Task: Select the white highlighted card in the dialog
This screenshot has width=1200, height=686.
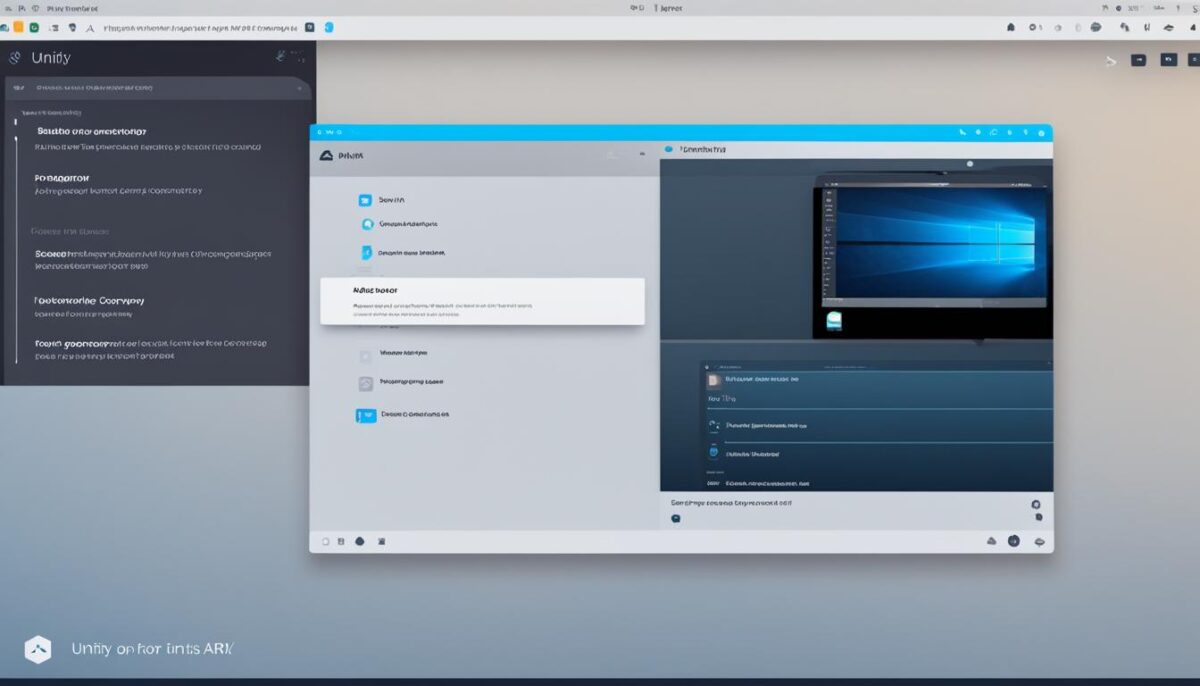Action: click(482, 301)
